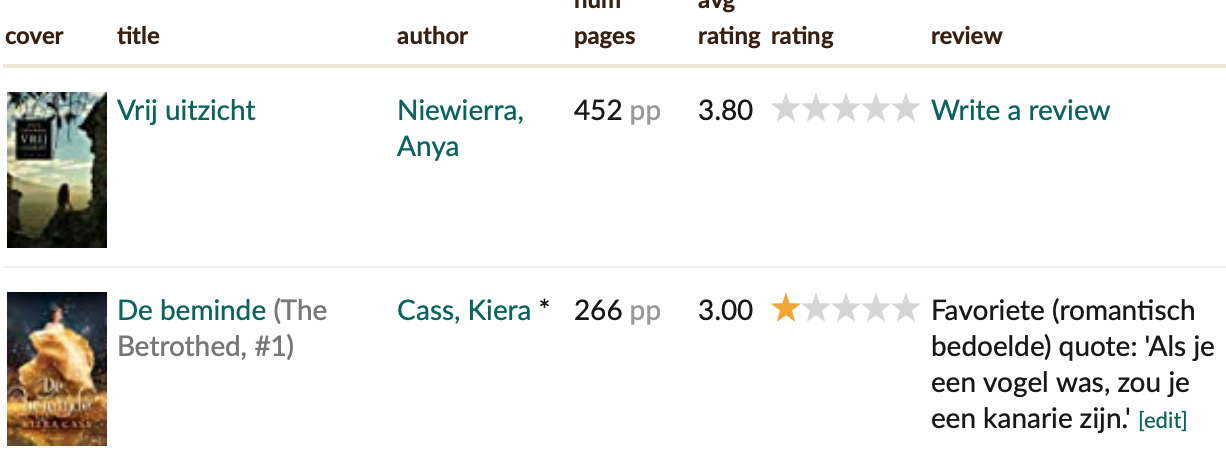1226x458 pixels.
Task: Click the filled first star for De beminde
Action: click(786, 309)
